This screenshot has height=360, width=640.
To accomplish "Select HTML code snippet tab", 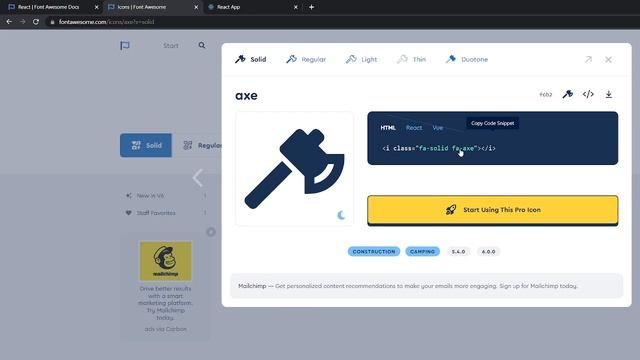I will 388,128.
